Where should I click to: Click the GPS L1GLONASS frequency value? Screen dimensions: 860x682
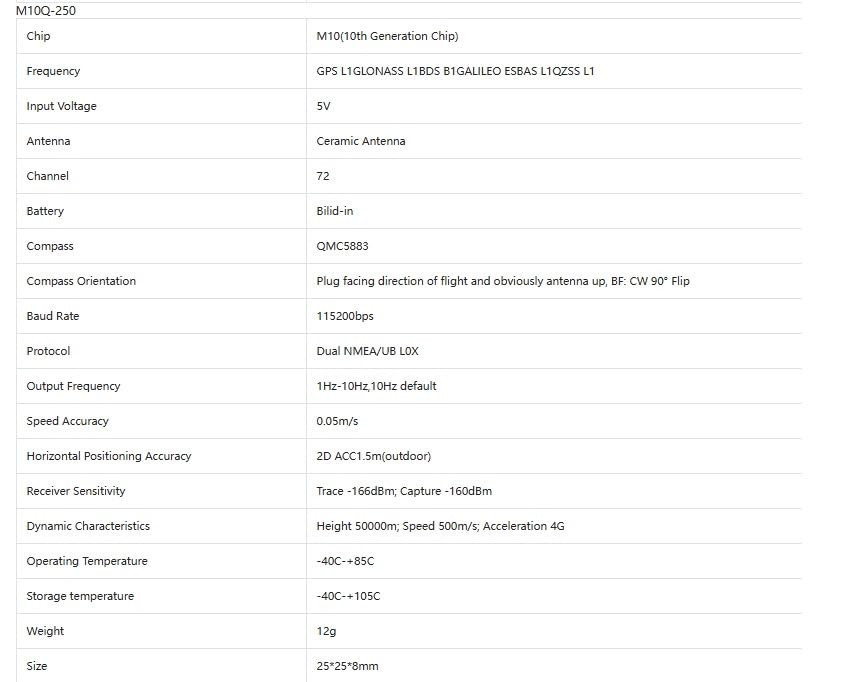[x=455, y=71]
